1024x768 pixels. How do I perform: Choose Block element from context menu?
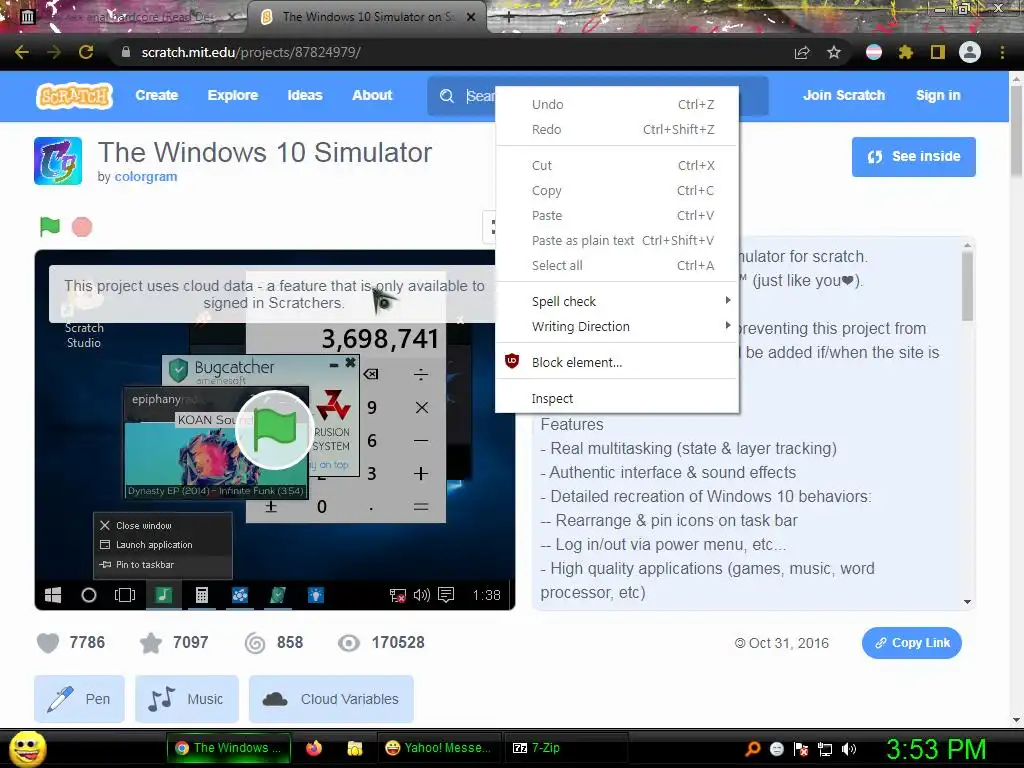tap(617, 362)
